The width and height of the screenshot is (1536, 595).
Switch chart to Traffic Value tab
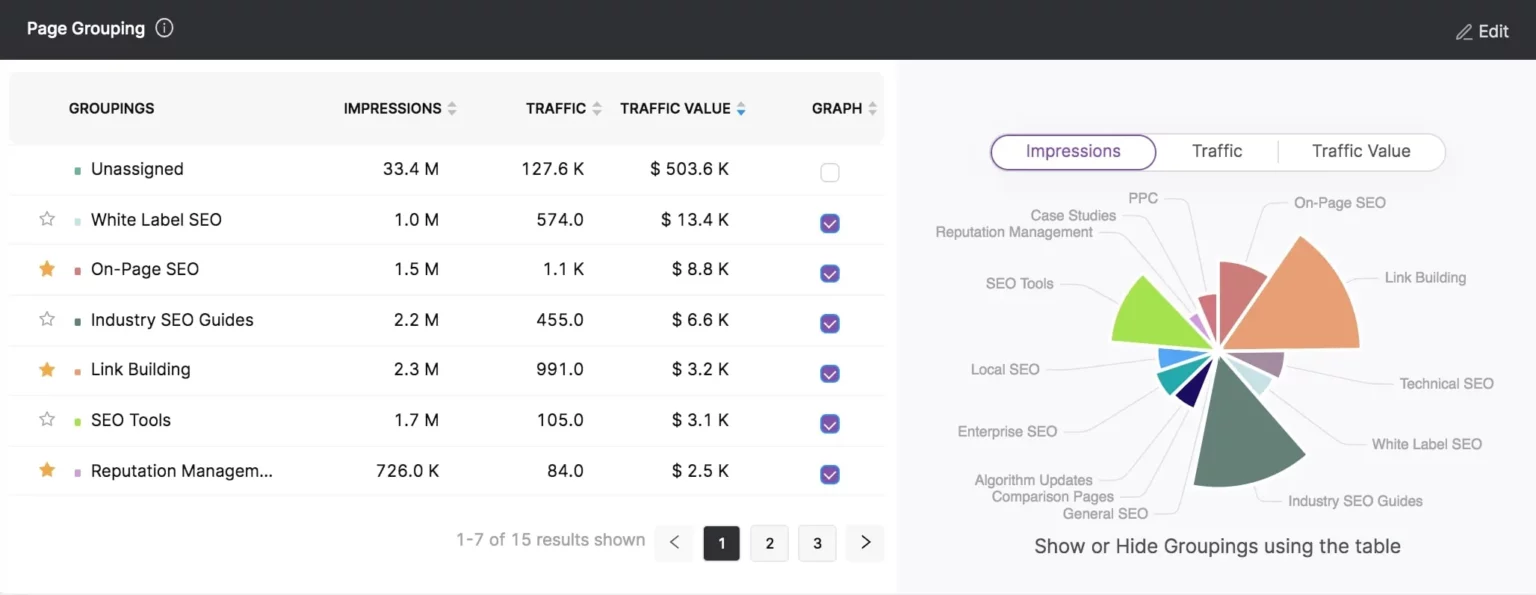(x=1360, y=152)
